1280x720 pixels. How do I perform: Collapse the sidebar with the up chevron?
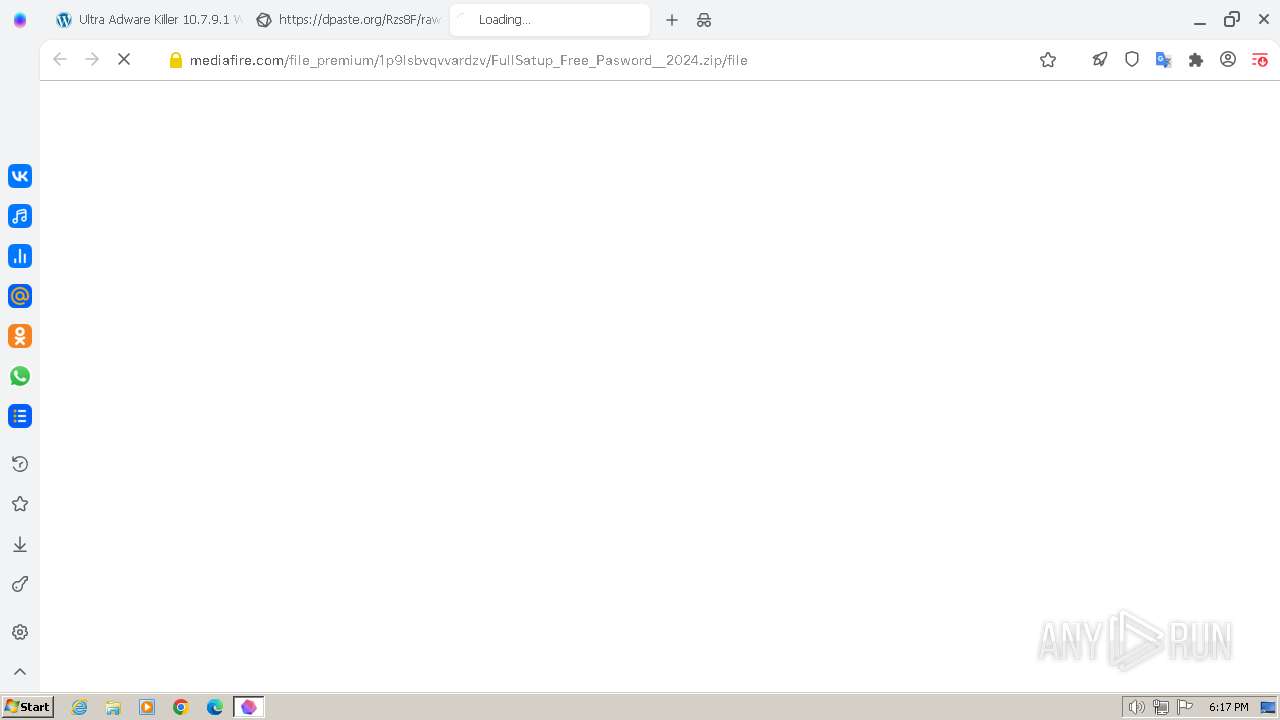click(x=20, y=672)
